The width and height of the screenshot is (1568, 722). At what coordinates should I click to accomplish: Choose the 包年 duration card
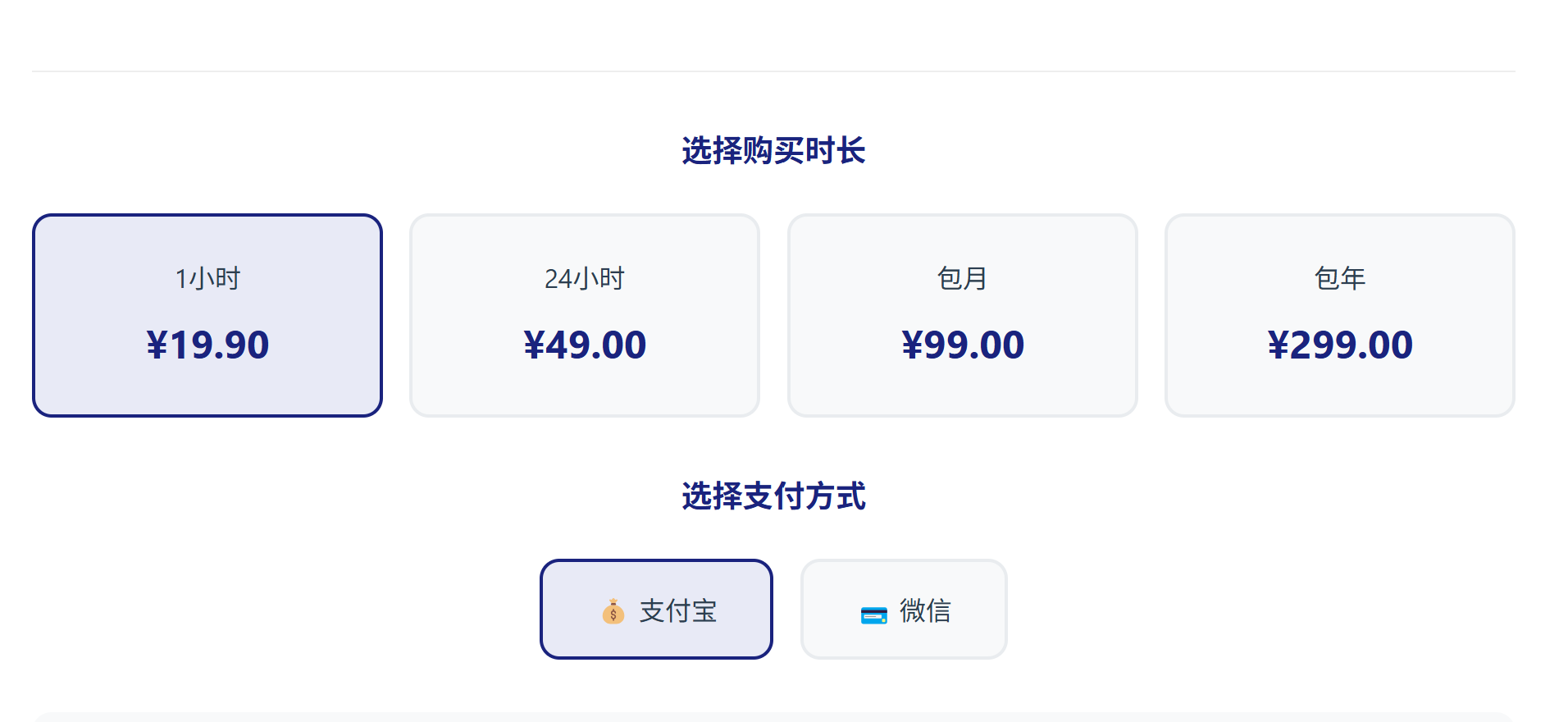pos(1339,315)
